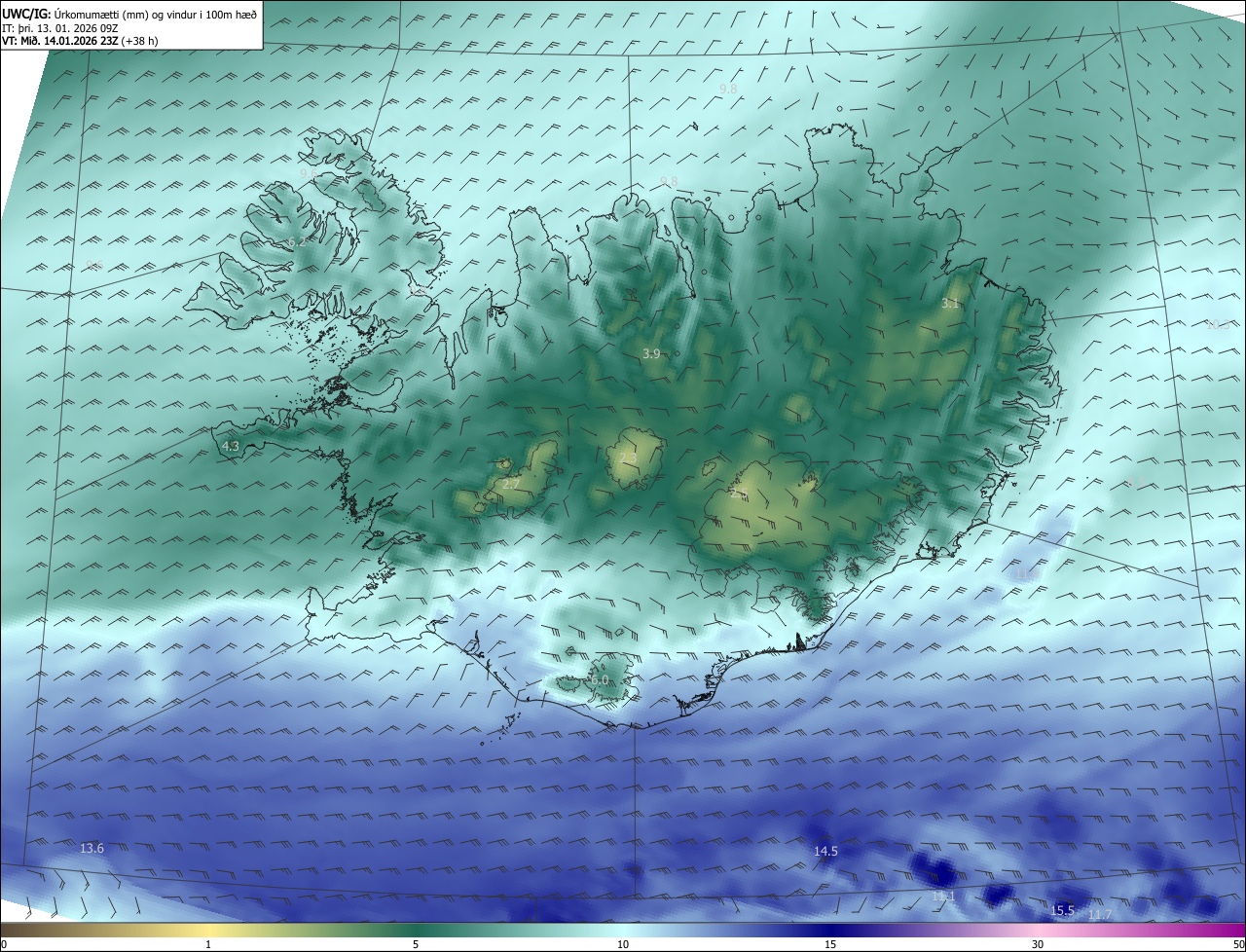Click the 15.5 value label on the map
The width and height of the screenshot is (1246, 952).
(1062, 911)
